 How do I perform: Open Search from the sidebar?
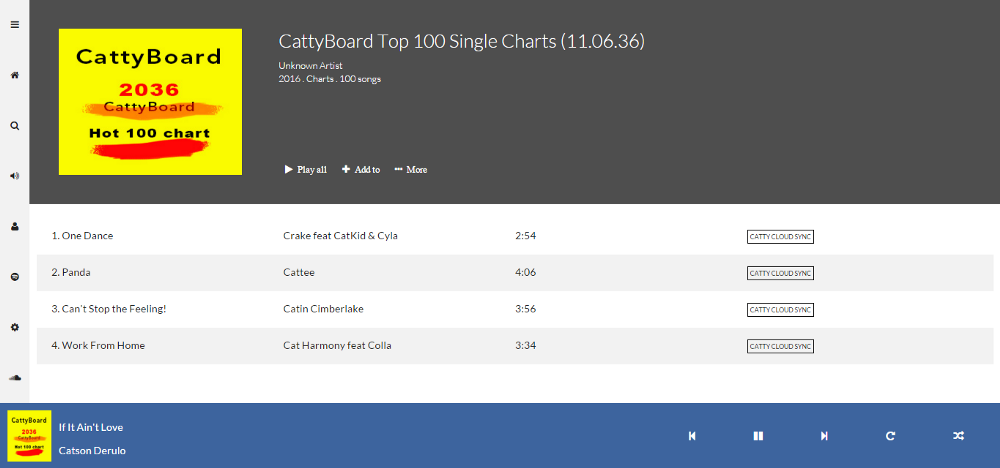pos(15,126)
